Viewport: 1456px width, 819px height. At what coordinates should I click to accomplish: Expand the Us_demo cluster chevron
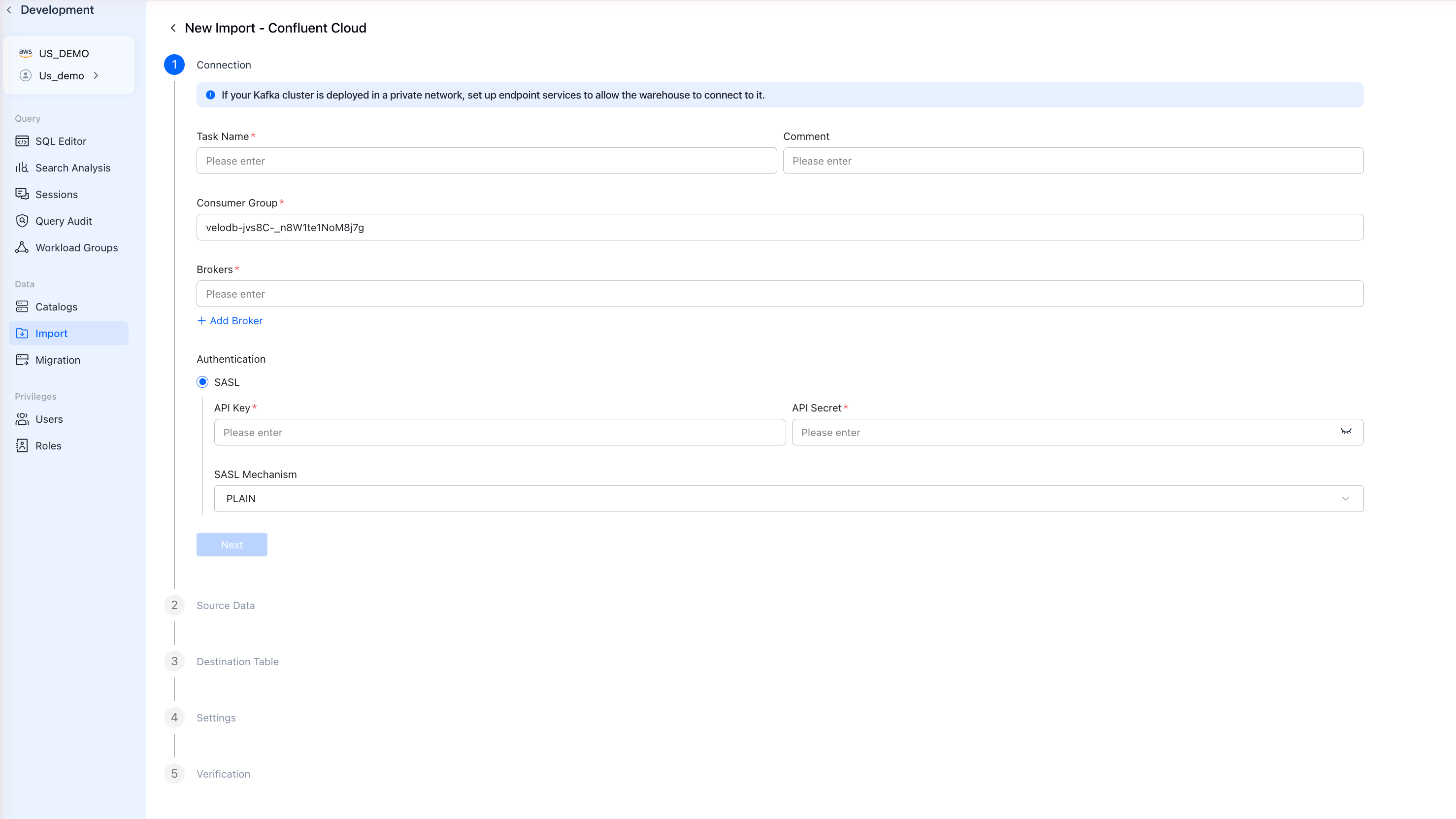pos(96,76)
